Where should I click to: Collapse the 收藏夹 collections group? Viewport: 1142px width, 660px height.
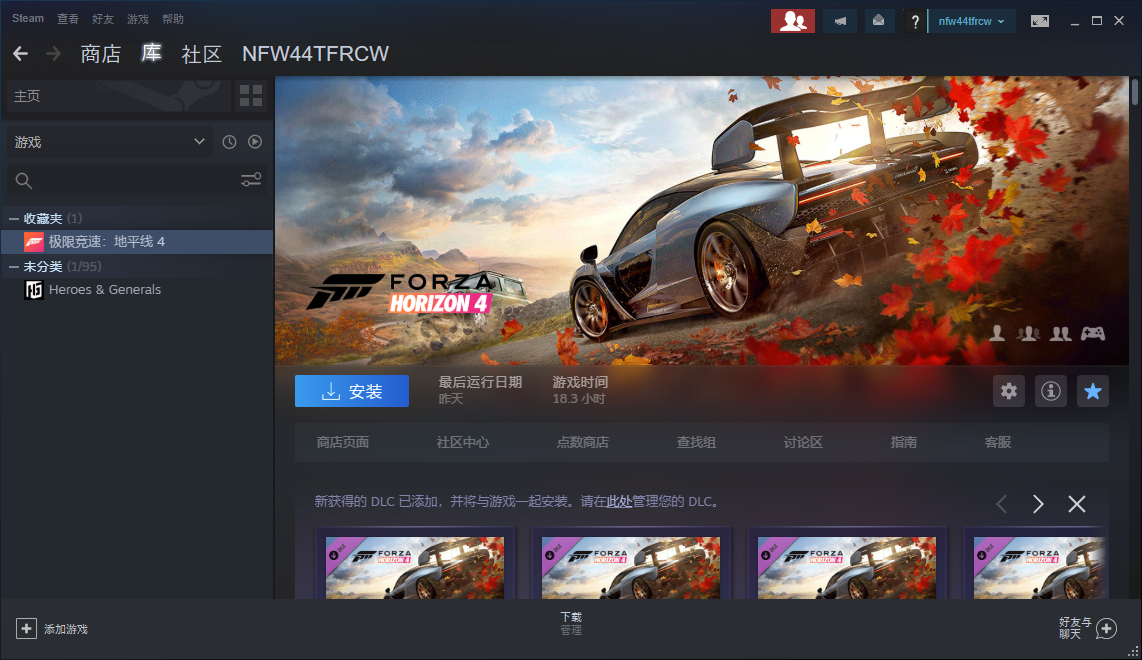pyautogui.click(x=12, y=218)
